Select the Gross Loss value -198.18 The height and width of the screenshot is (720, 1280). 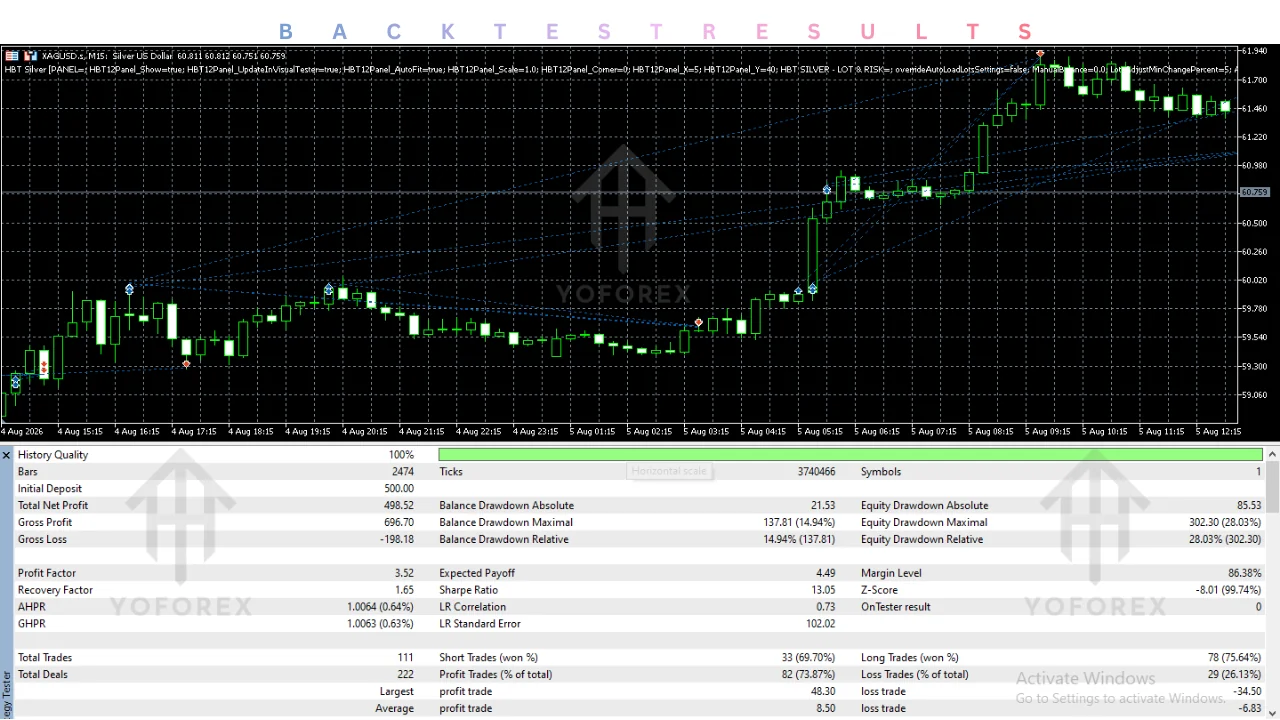(x=396, y=540)
